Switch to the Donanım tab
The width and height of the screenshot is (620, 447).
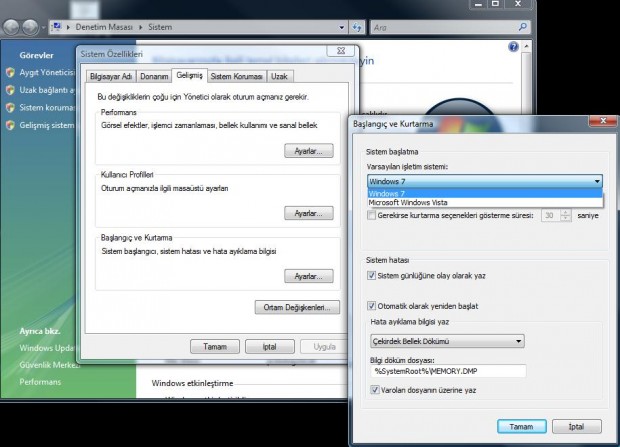point(154,76)
